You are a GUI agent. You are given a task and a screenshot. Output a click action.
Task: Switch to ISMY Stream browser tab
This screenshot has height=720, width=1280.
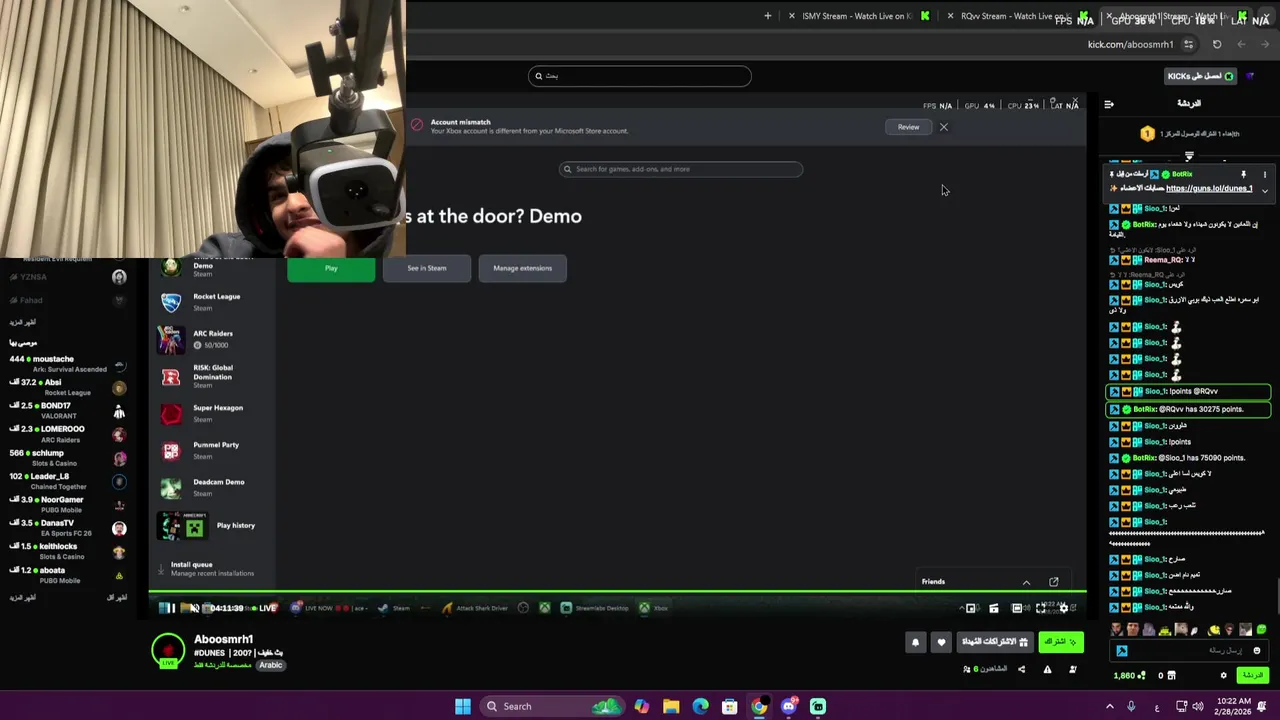pos(860,16)
